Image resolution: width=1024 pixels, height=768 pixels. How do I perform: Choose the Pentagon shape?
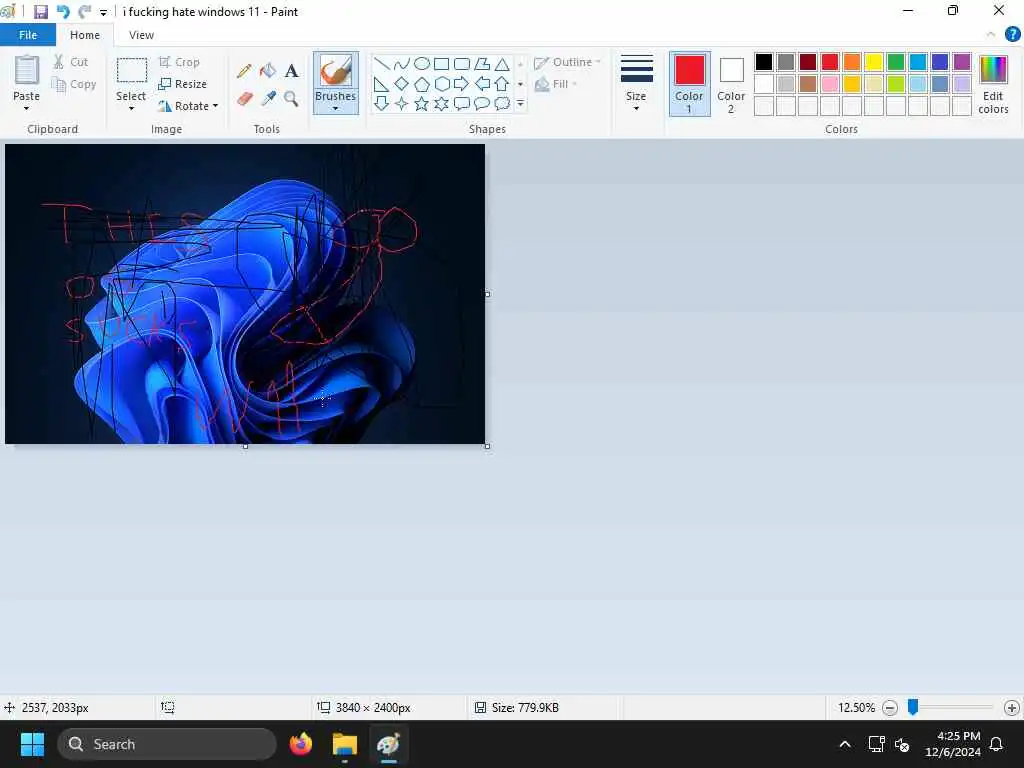422,84
